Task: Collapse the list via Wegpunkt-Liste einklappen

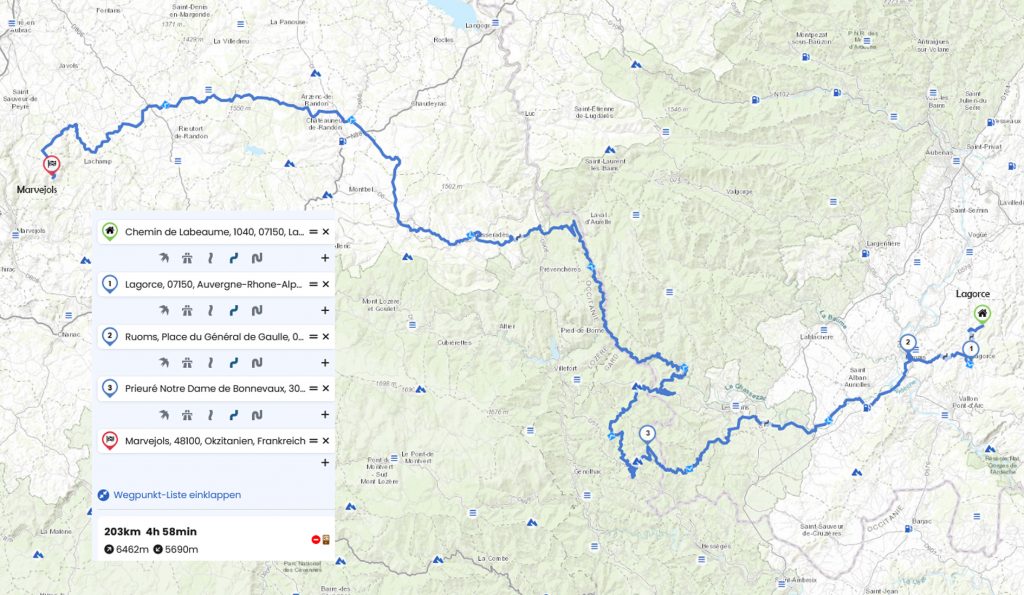Action: click(x=177, y=495)
